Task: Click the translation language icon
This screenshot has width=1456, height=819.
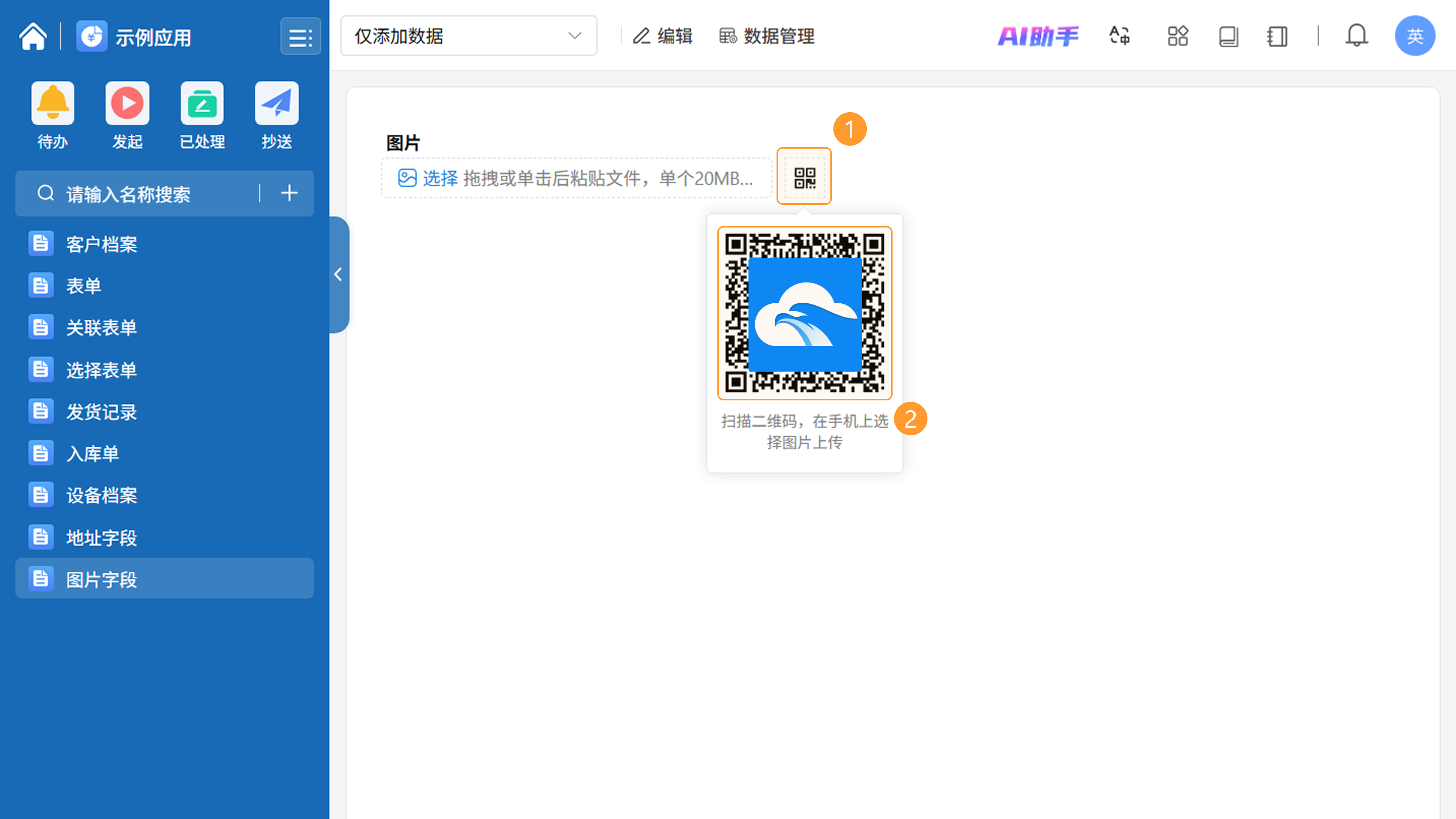Action: (x=1119, y=36)
